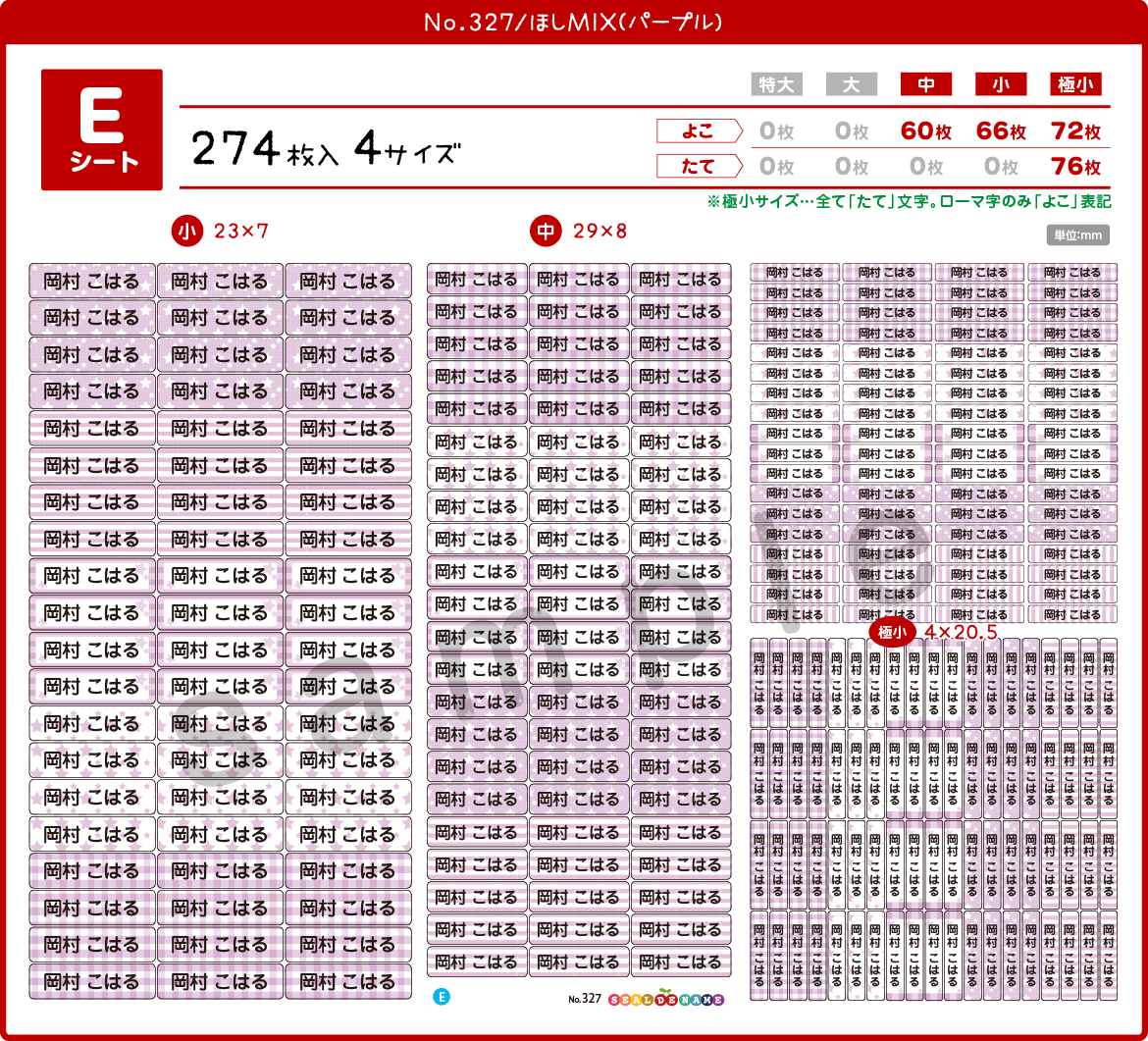Click the 29×8 dimension text
The height and width of the screenshot is (1041, 1148).
600,232
